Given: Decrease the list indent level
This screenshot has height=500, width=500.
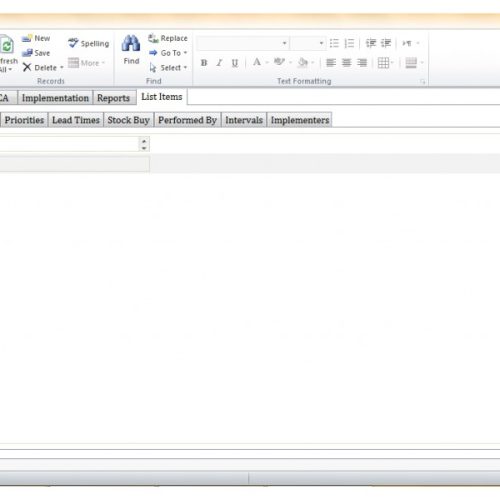Looking at the screenshot, I should [x=371, y=43].
